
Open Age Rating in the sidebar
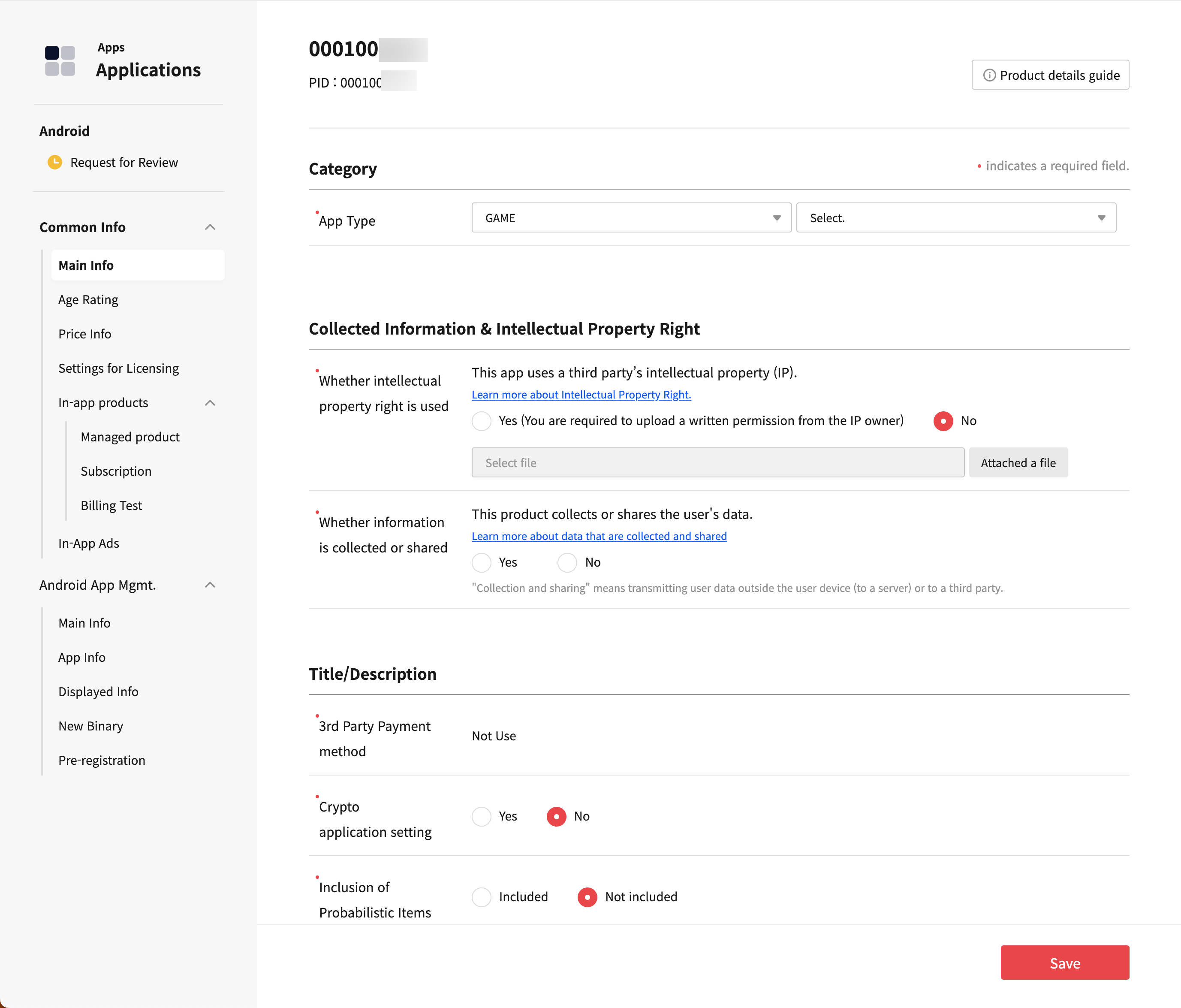(88, 300)
